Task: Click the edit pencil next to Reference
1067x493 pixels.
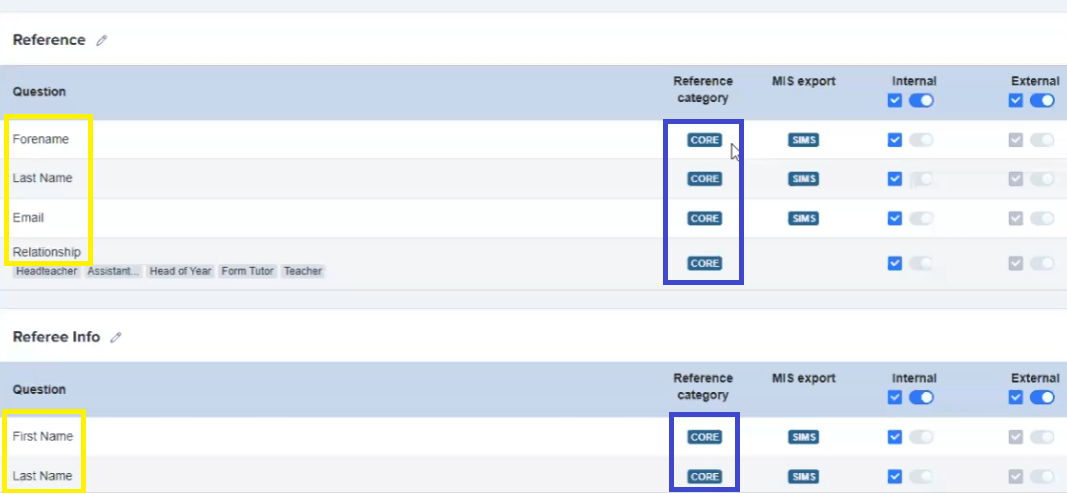Action: tap(101, 41)
